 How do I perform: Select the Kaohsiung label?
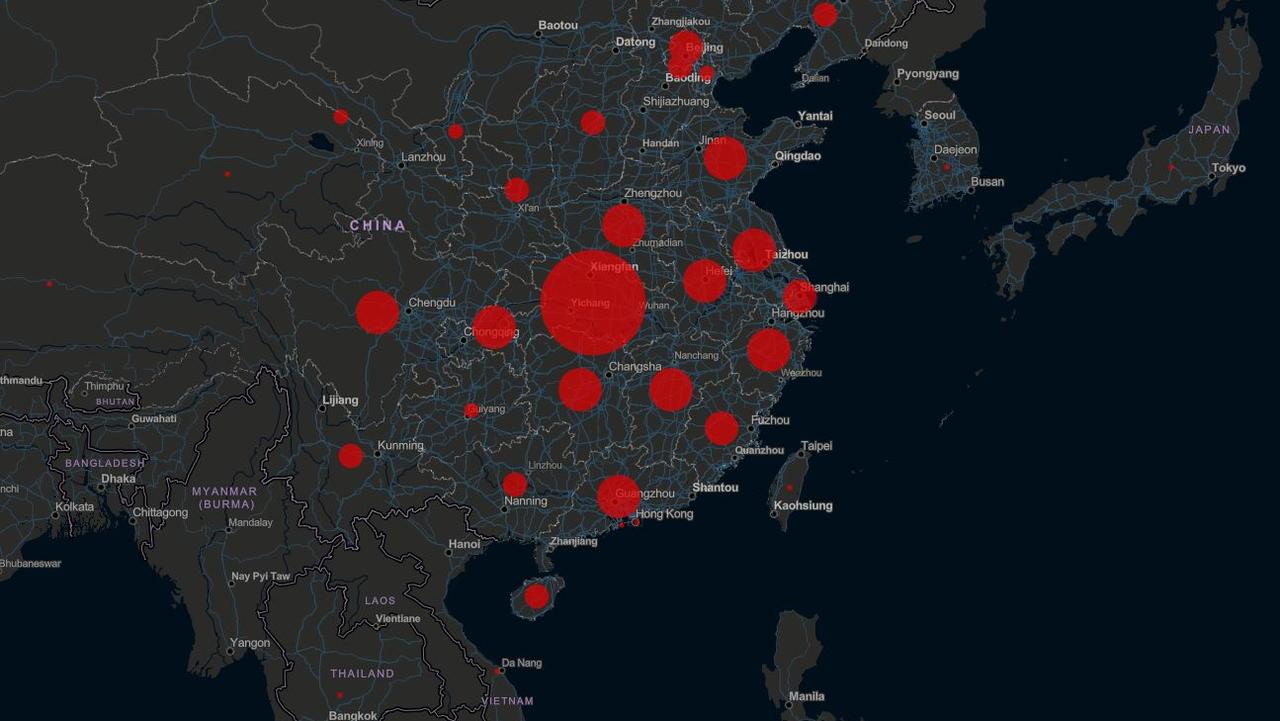click(803, 506)
